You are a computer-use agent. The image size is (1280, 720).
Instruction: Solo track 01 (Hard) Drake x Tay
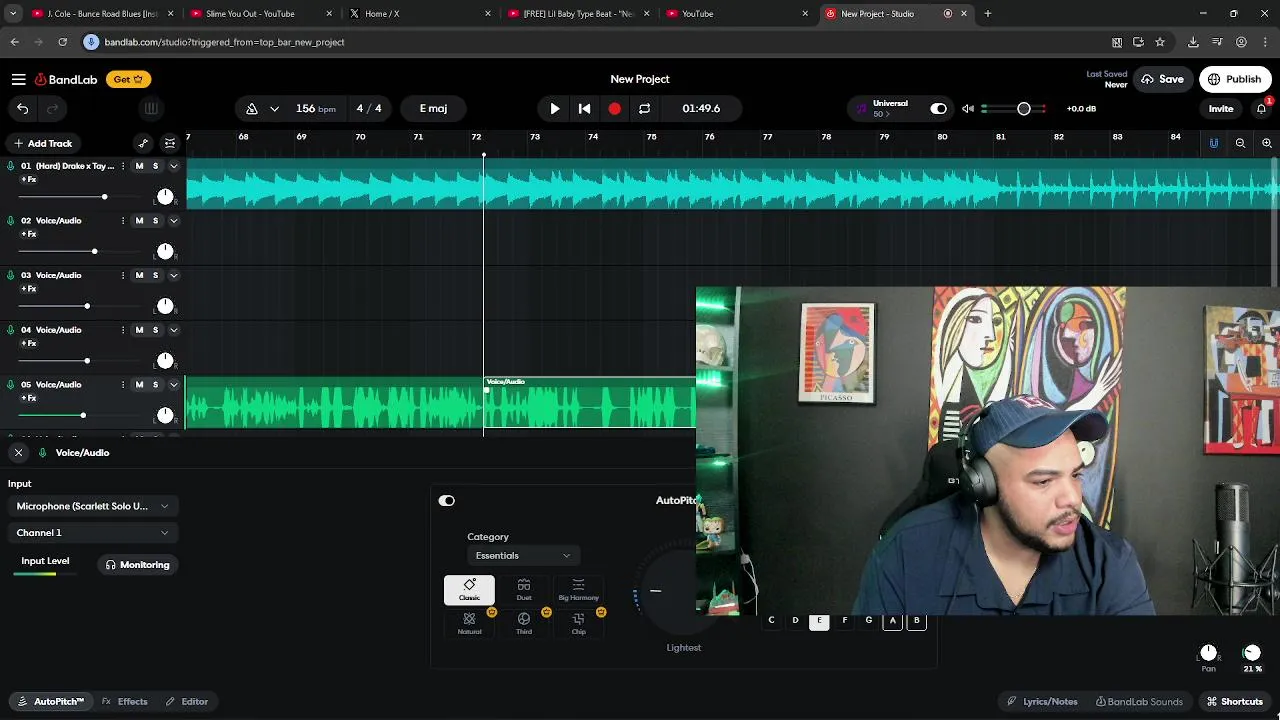point(155,166)
